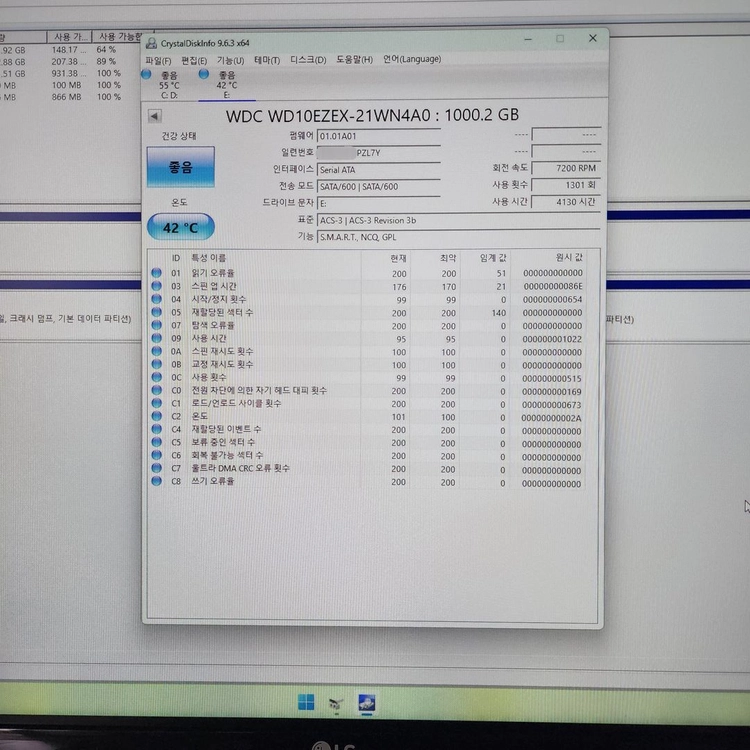Click the CrystalDiskInfo title bar app icon
This screenshot has height=750, width=750.
click(x=152, y=43)
